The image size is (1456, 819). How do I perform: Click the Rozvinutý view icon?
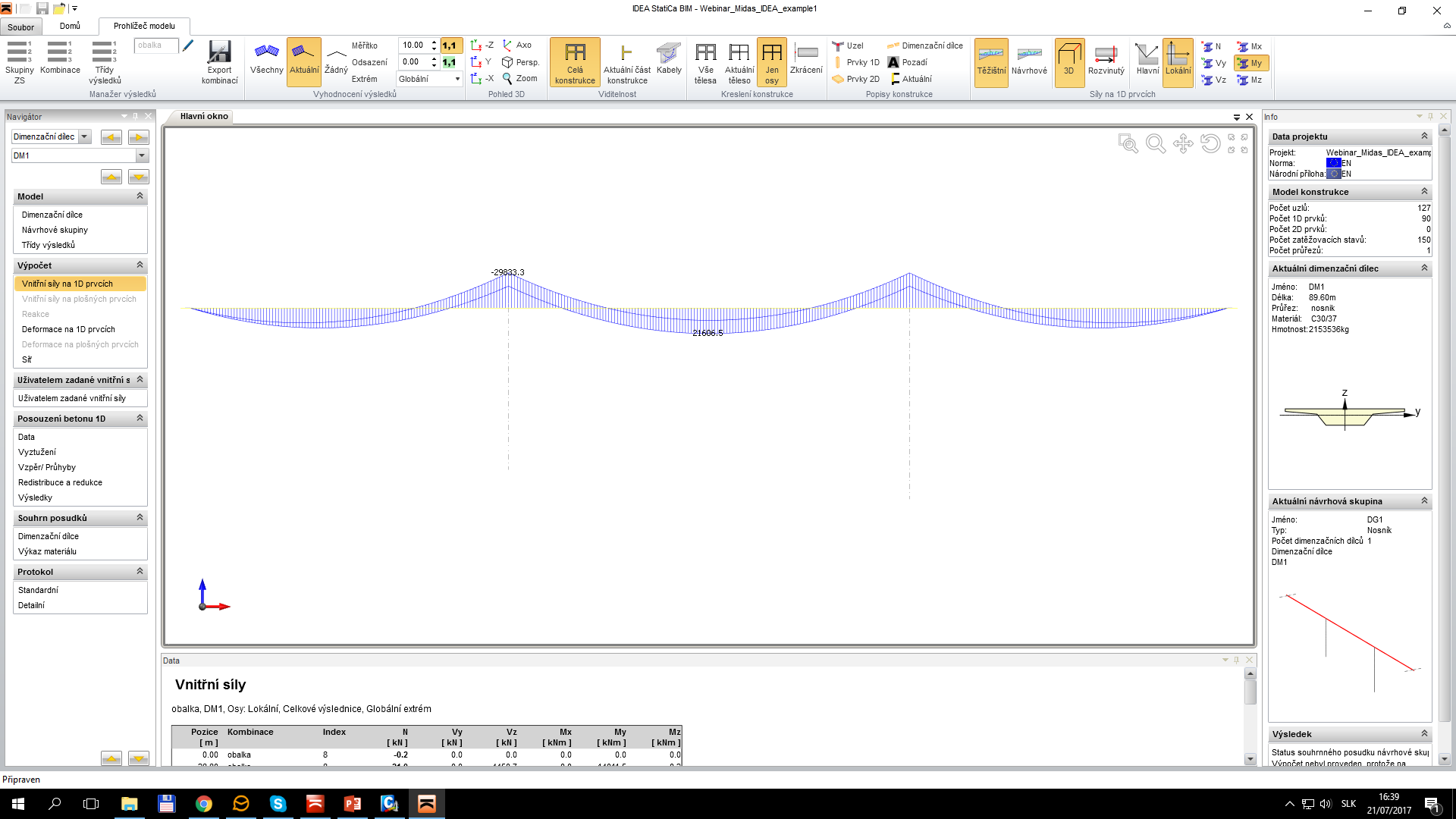tap(1106, 59)
